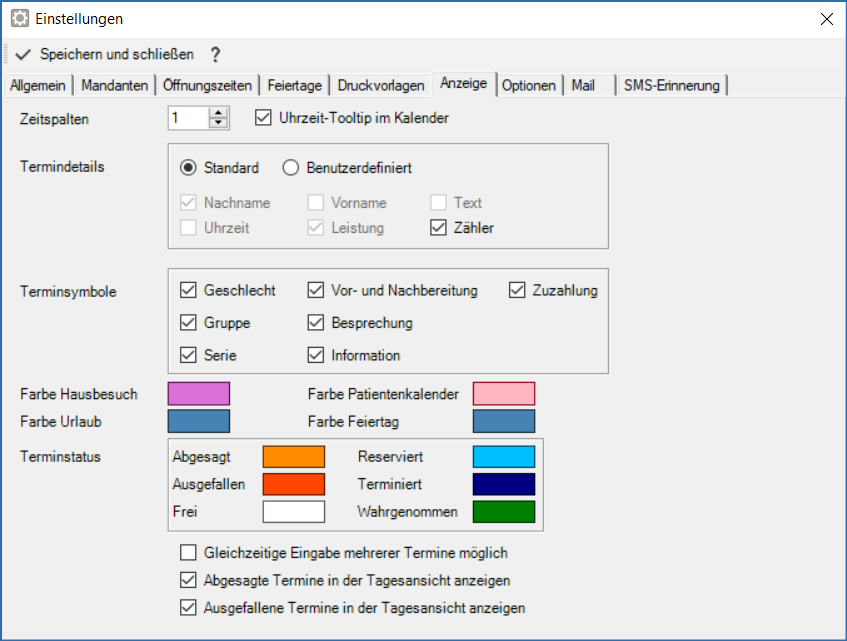Uncheck the Zähler checkbox
Image resolution: width=847 pixels, height=641 pixels.
[438, 228]
